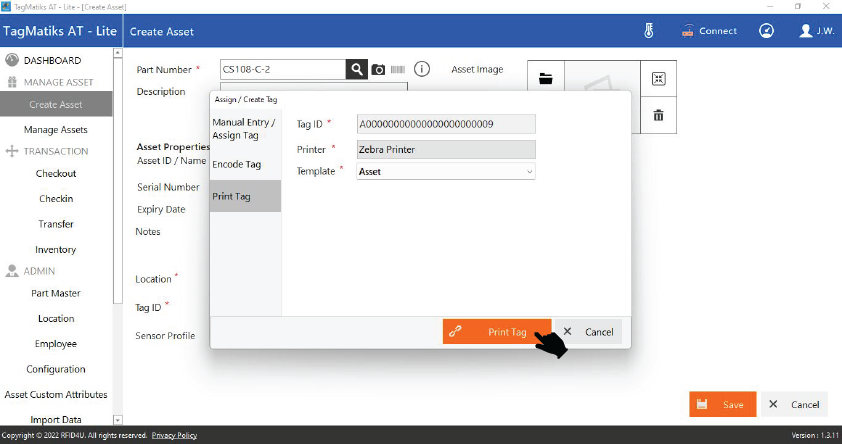
Task: Click the part number search icon
Action: click(357, 69)
